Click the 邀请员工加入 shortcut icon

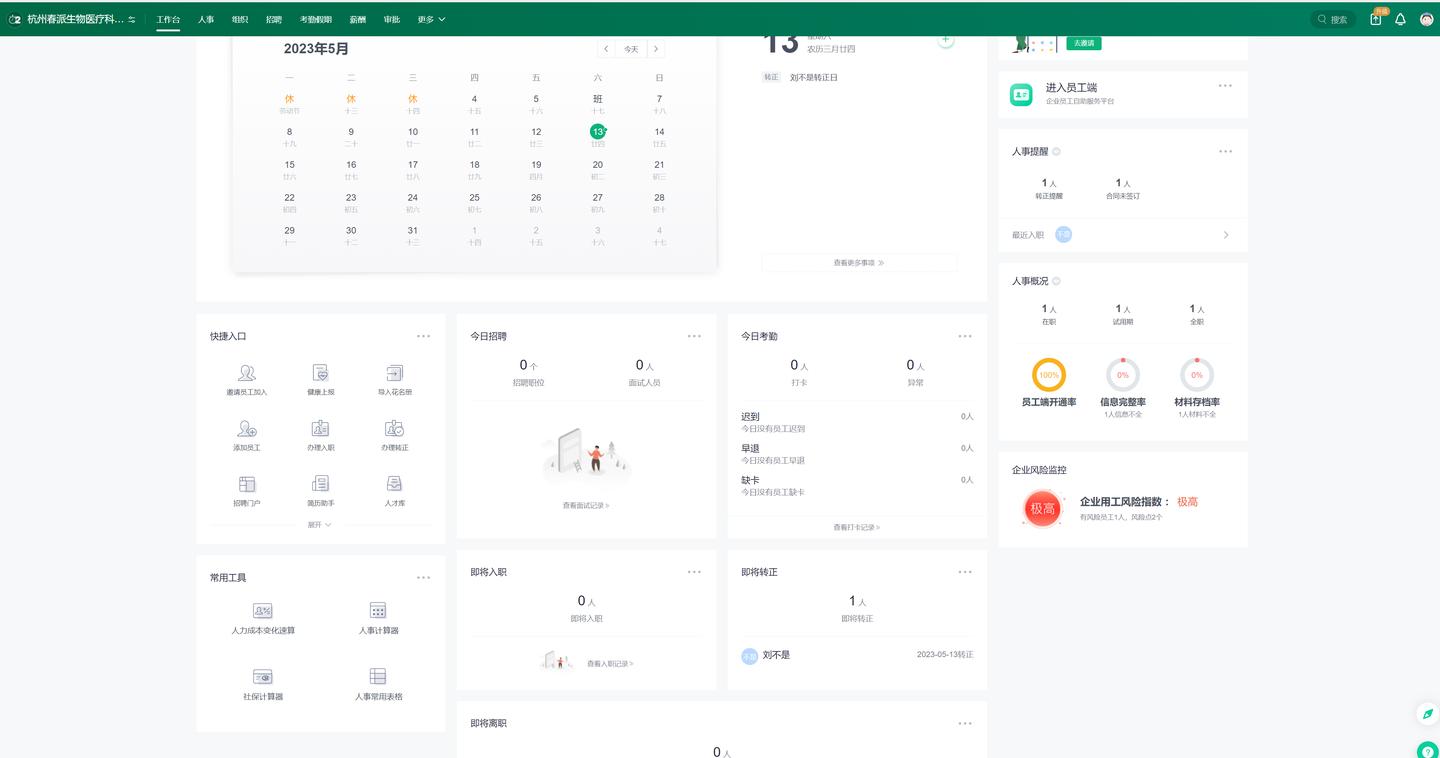pyautogui.click(x=247, y=373)
